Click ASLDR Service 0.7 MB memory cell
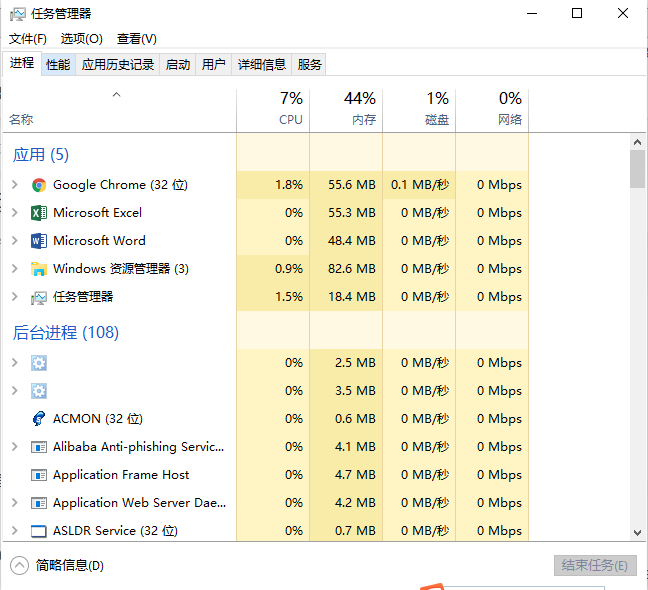 (x=346, y=531)
